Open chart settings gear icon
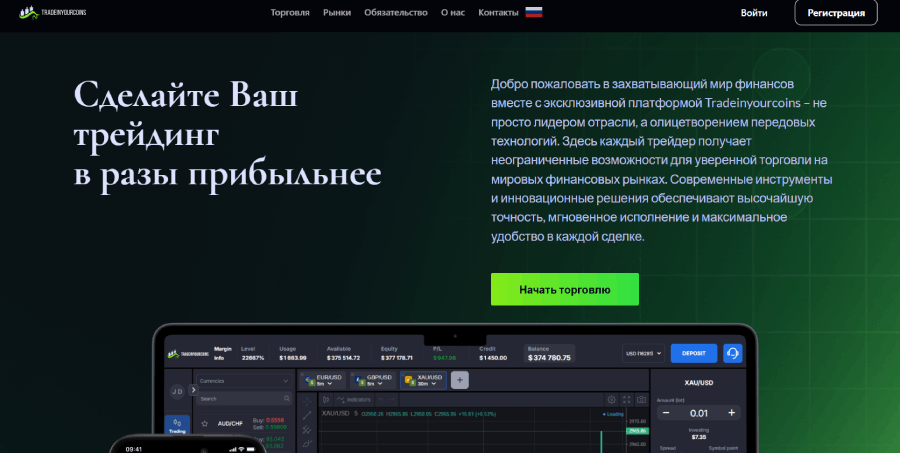 [x=612, y=400]
